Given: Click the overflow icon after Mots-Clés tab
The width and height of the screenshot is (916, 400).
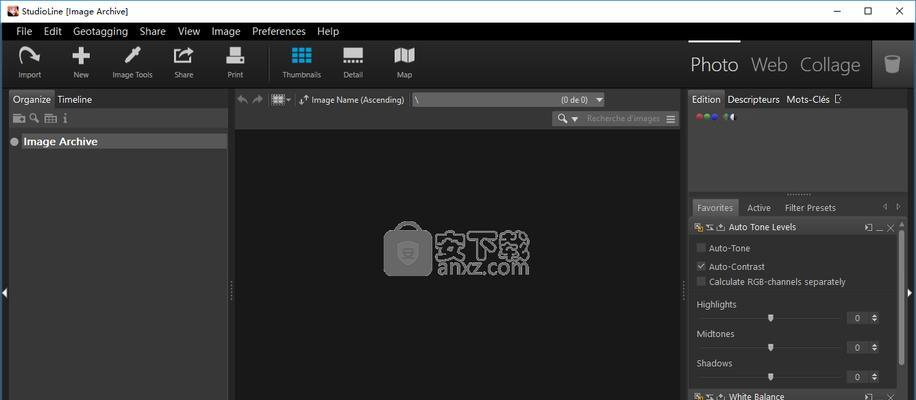Looking at the screenshot, I should click(838, 99).
